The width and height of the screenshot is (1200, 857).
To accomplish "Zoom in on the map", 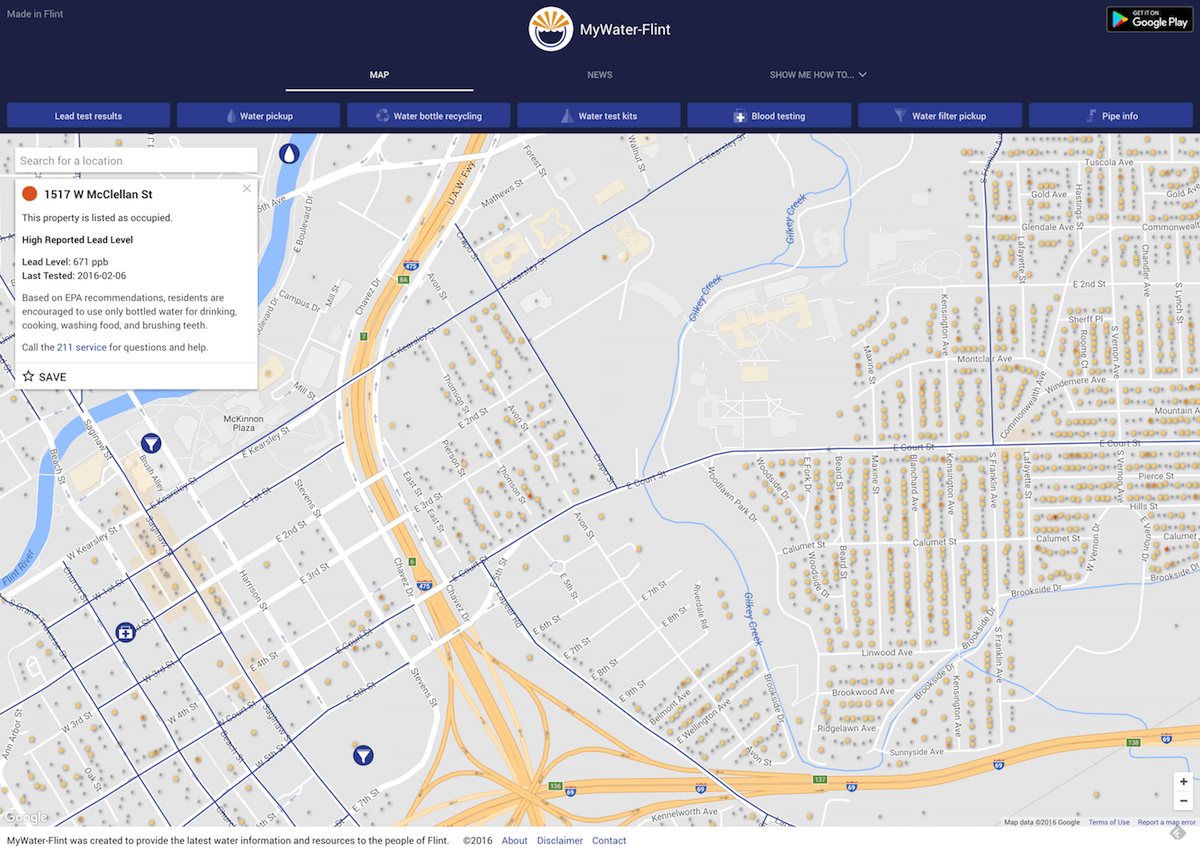I will click(1184, 782).
